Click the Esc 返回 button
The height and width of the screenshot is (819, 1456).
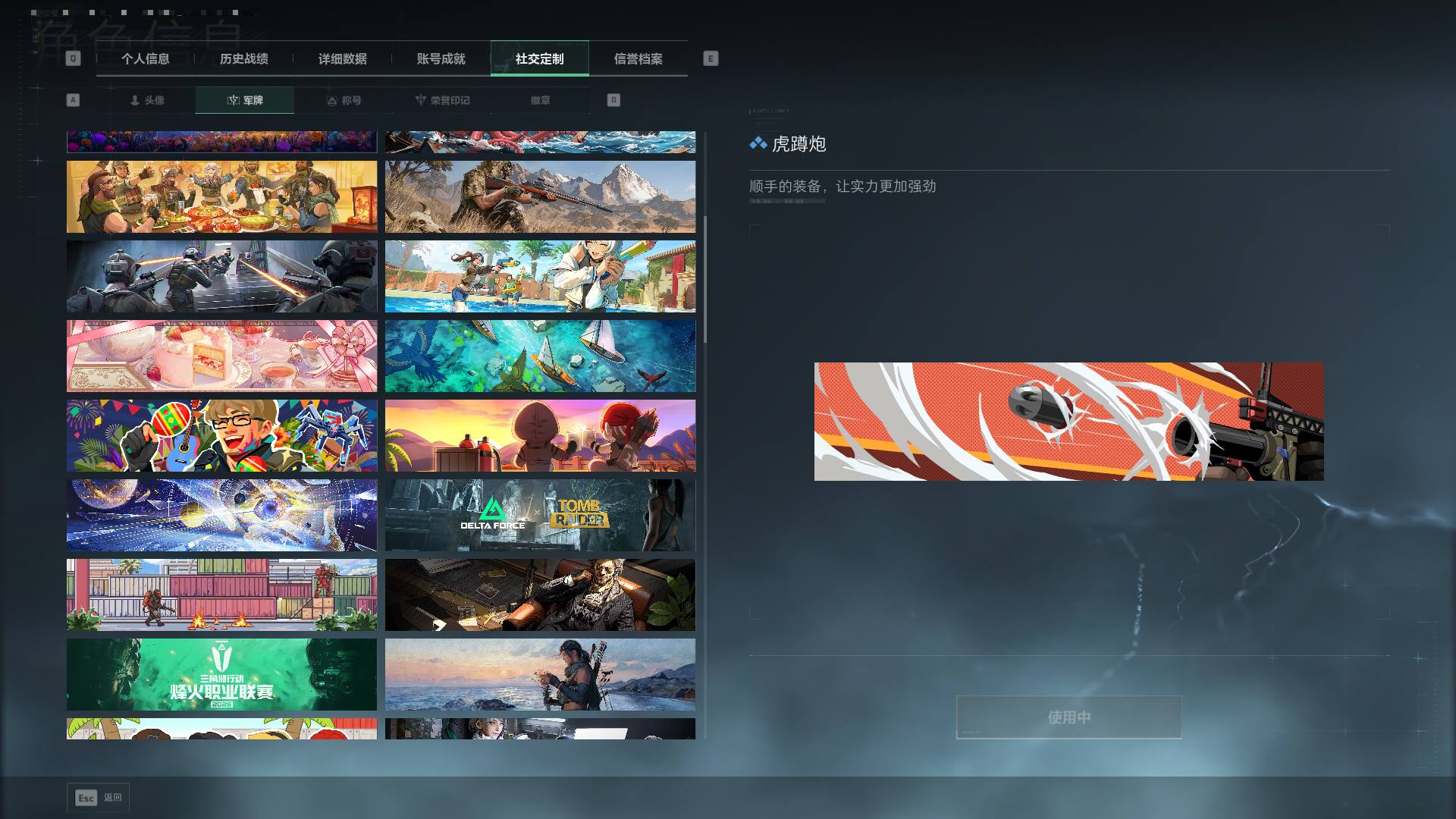pos(98,798)
